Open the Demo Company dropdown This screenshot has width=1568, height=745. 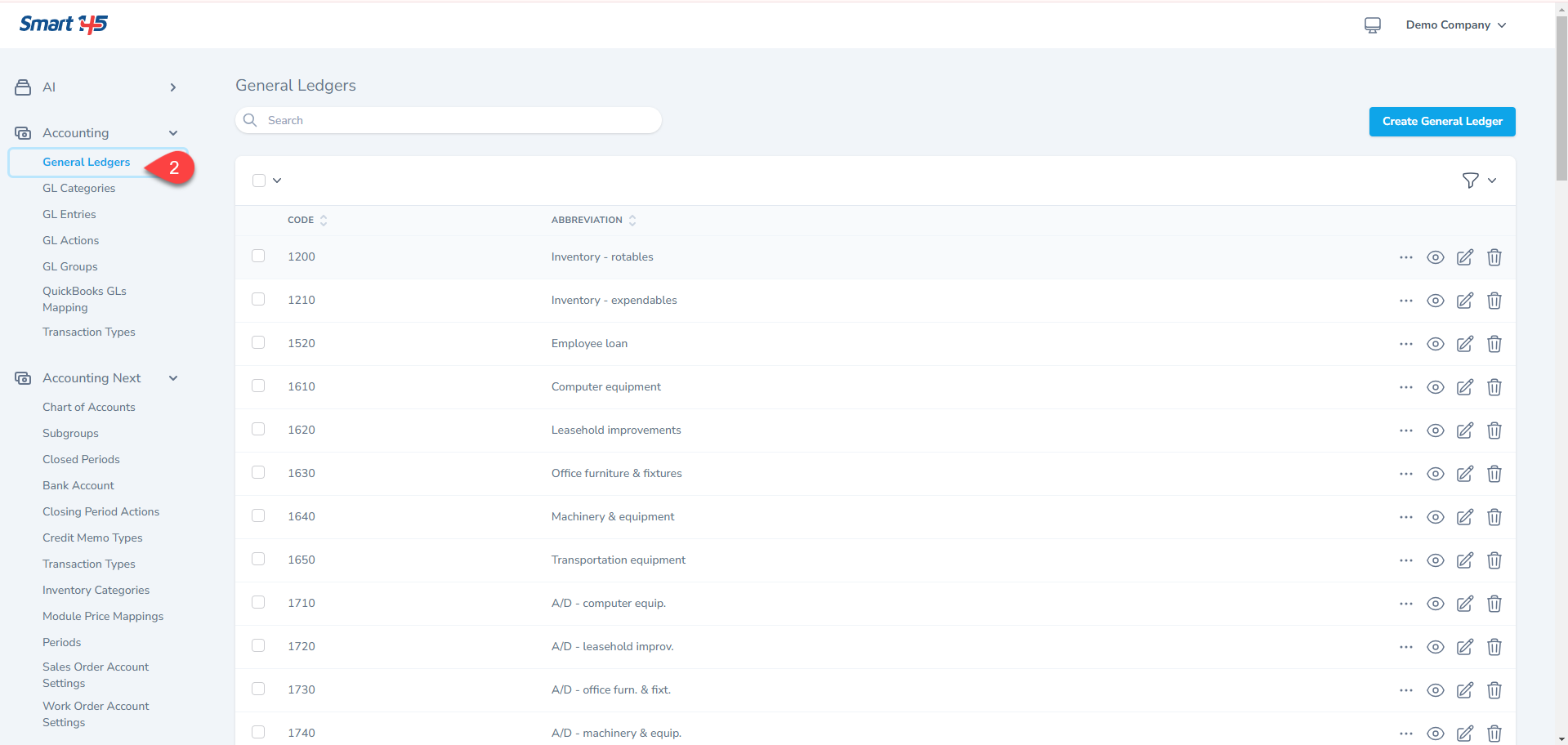tap(1455, 25)
